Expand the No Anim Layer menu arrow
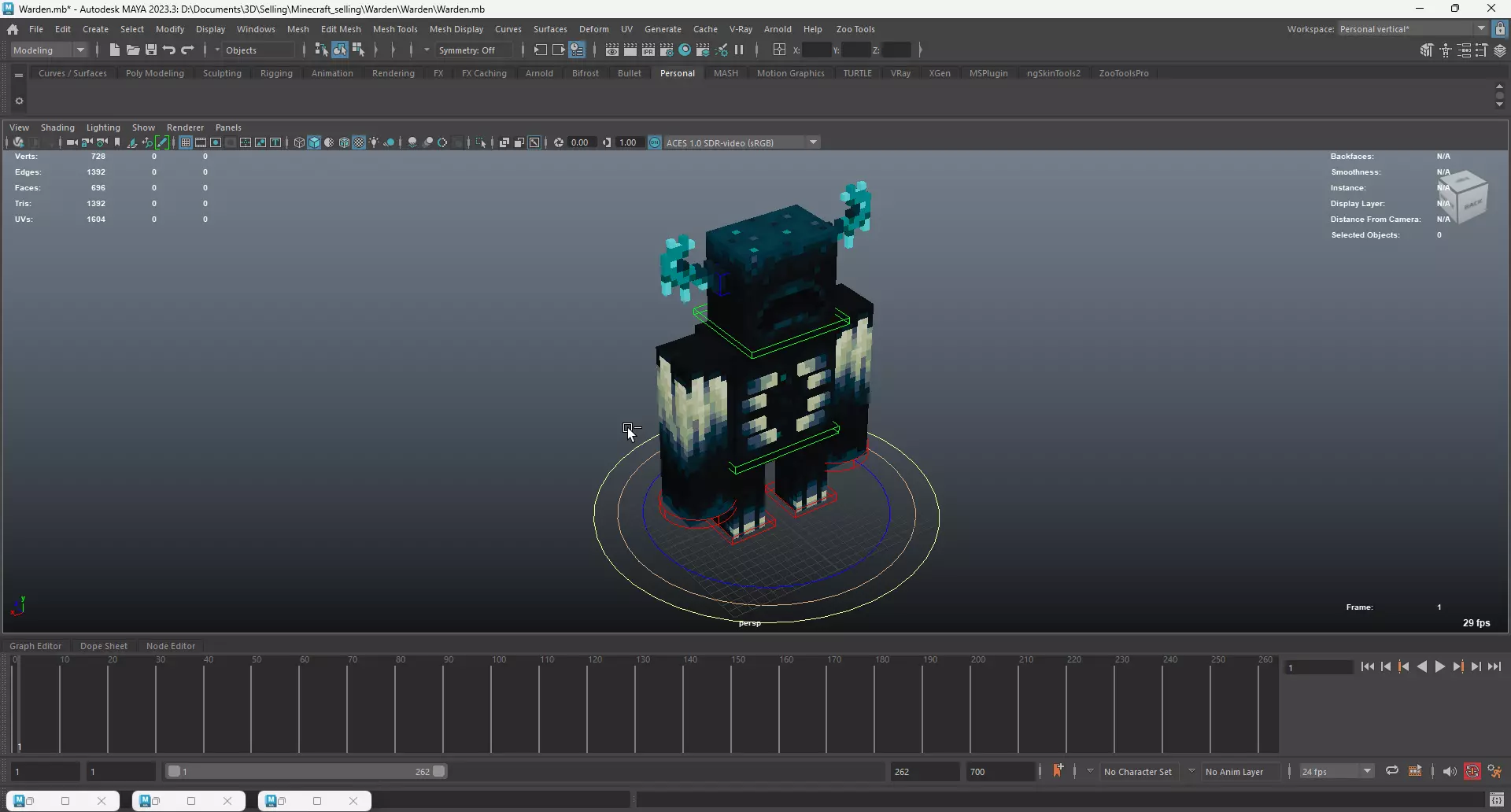 tap(1191, 771)
